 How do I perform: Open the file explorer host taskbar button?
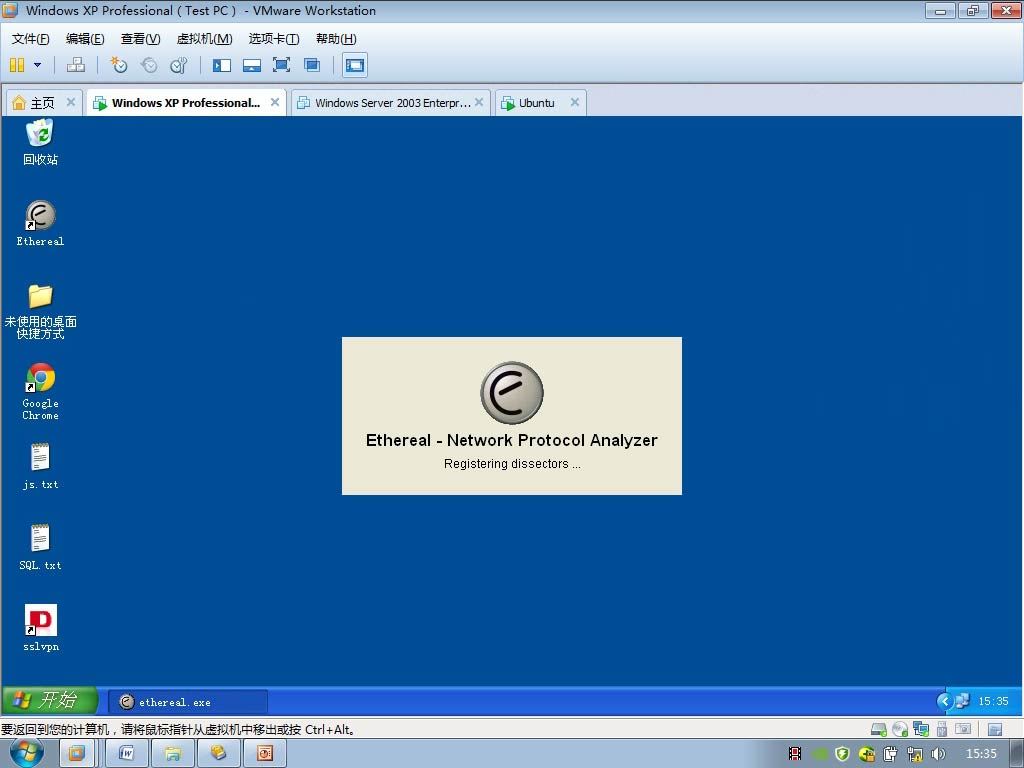172,753
